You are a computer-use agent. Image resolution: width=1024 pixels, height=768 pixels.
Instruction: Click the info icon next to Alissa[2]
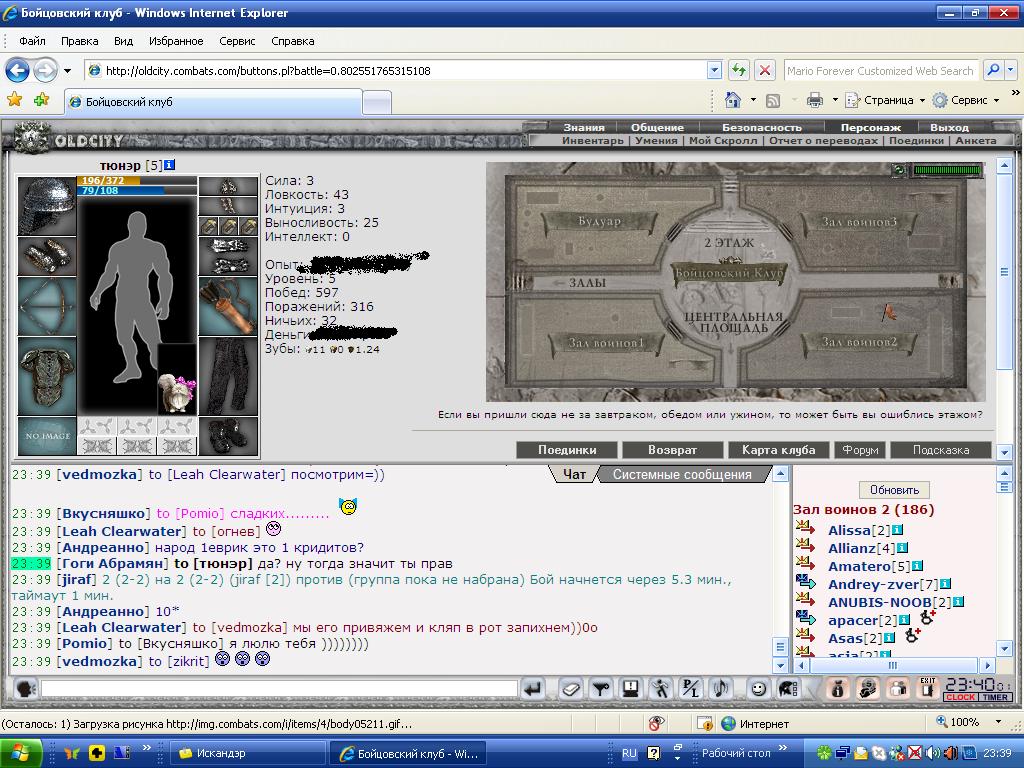point(897,530)
